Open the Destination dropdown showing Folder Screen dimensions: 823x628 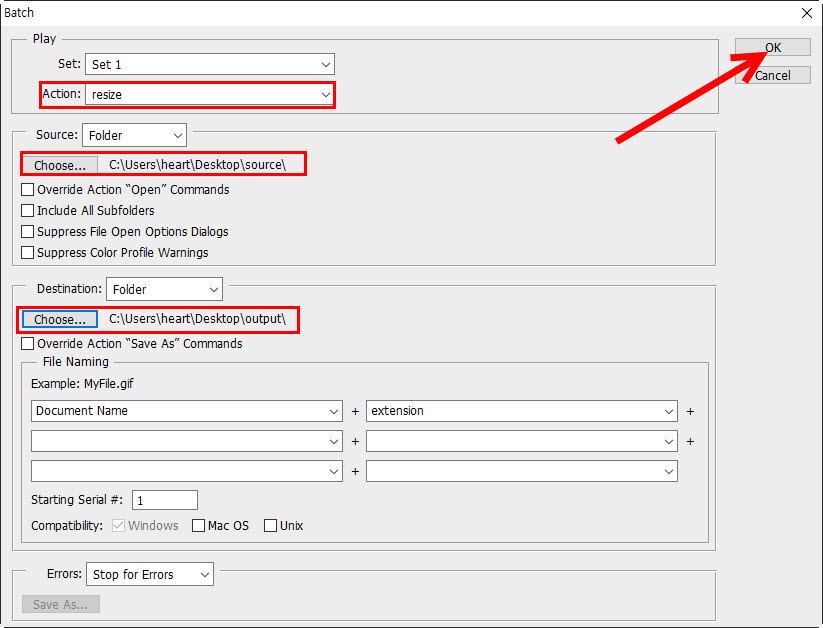(164, 289)
